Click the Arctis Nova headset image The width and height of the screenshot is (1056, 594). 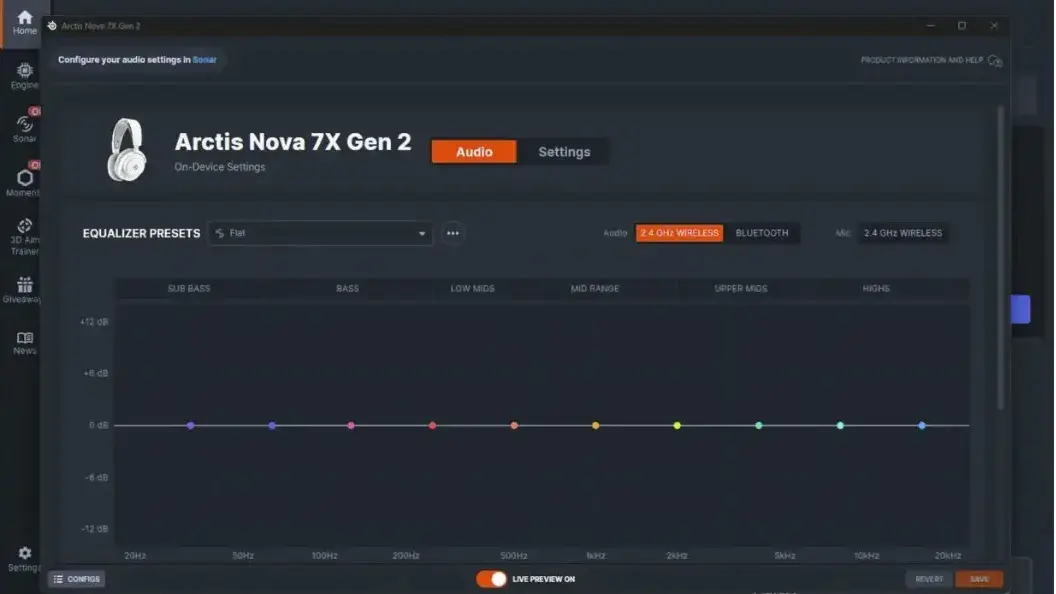click(x=127, y=150)
